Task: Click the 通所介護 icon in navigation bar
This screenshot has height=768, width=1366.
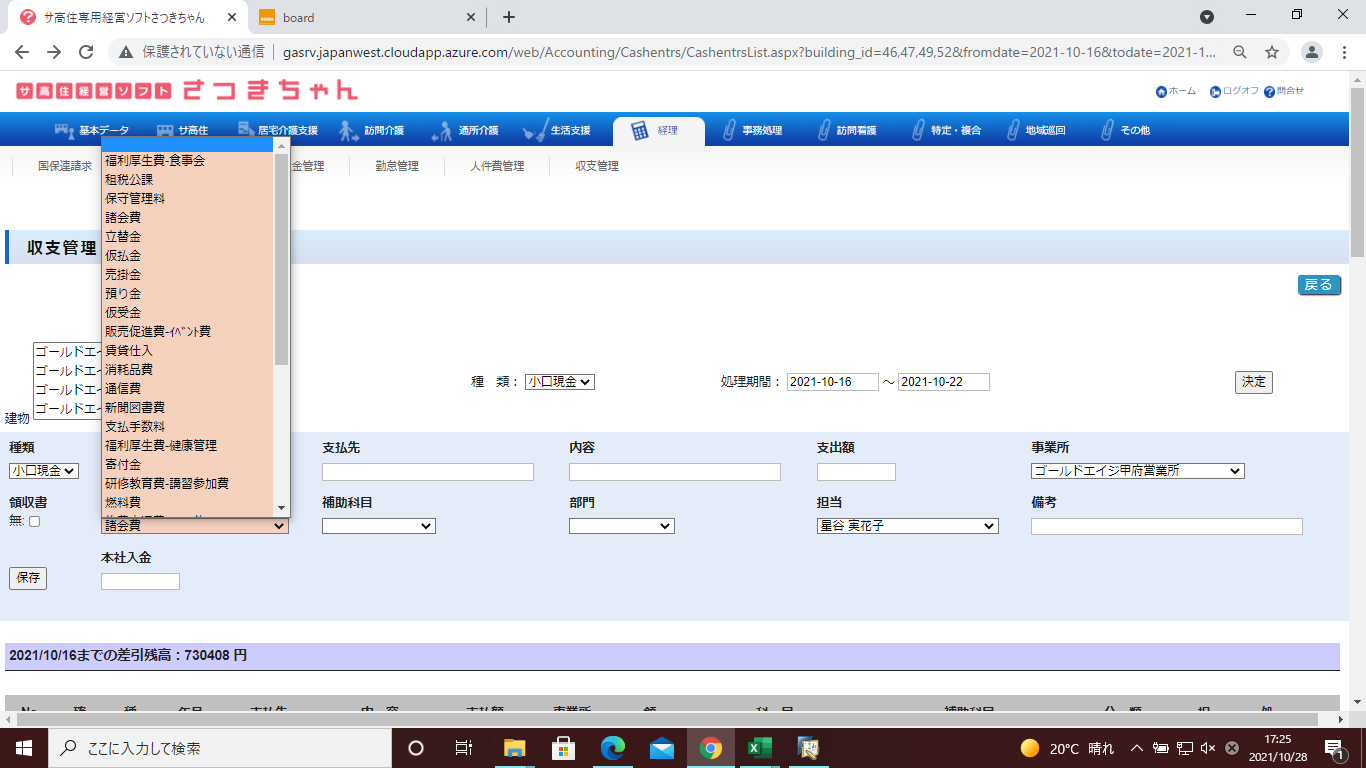Action: (442, 131)
